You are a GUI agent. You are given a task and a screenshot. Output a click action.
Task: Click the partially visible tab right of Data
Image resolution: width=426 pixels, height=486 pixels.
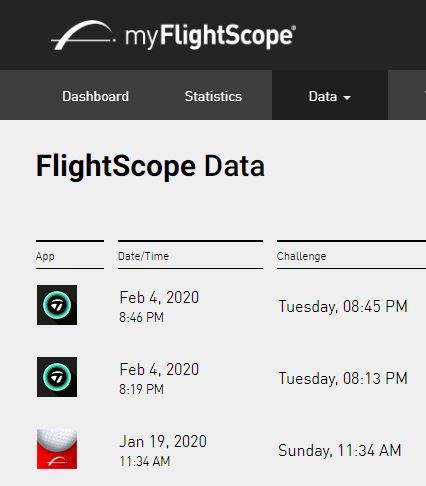(x=407, y=95)
